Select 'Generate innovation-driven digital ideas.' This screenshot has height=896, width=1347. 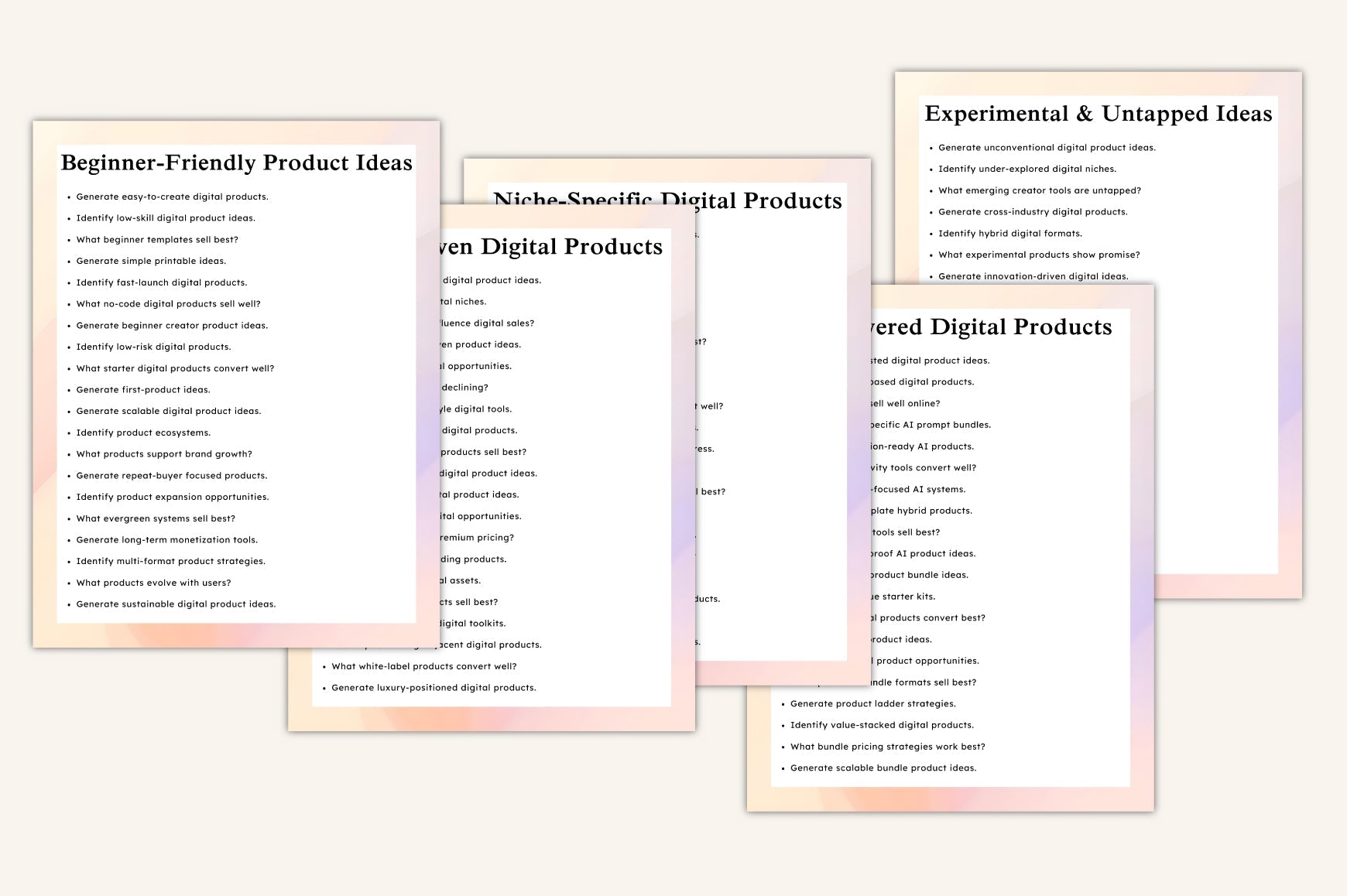pos(1033,276)
